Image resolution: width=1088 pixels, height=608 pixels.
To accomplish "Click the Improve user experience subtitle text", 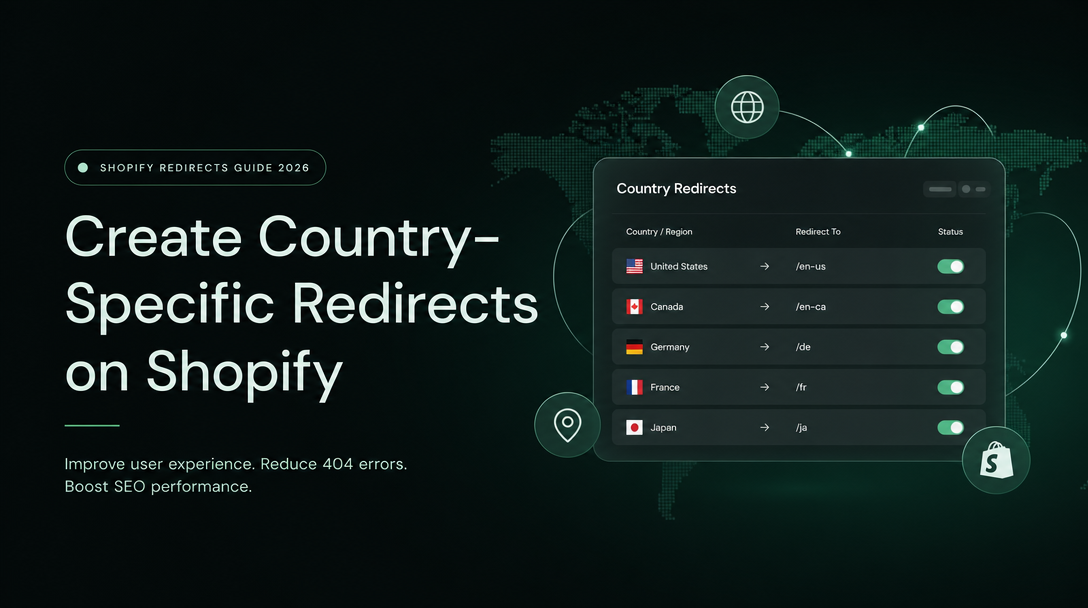I will tap(236, 475).
